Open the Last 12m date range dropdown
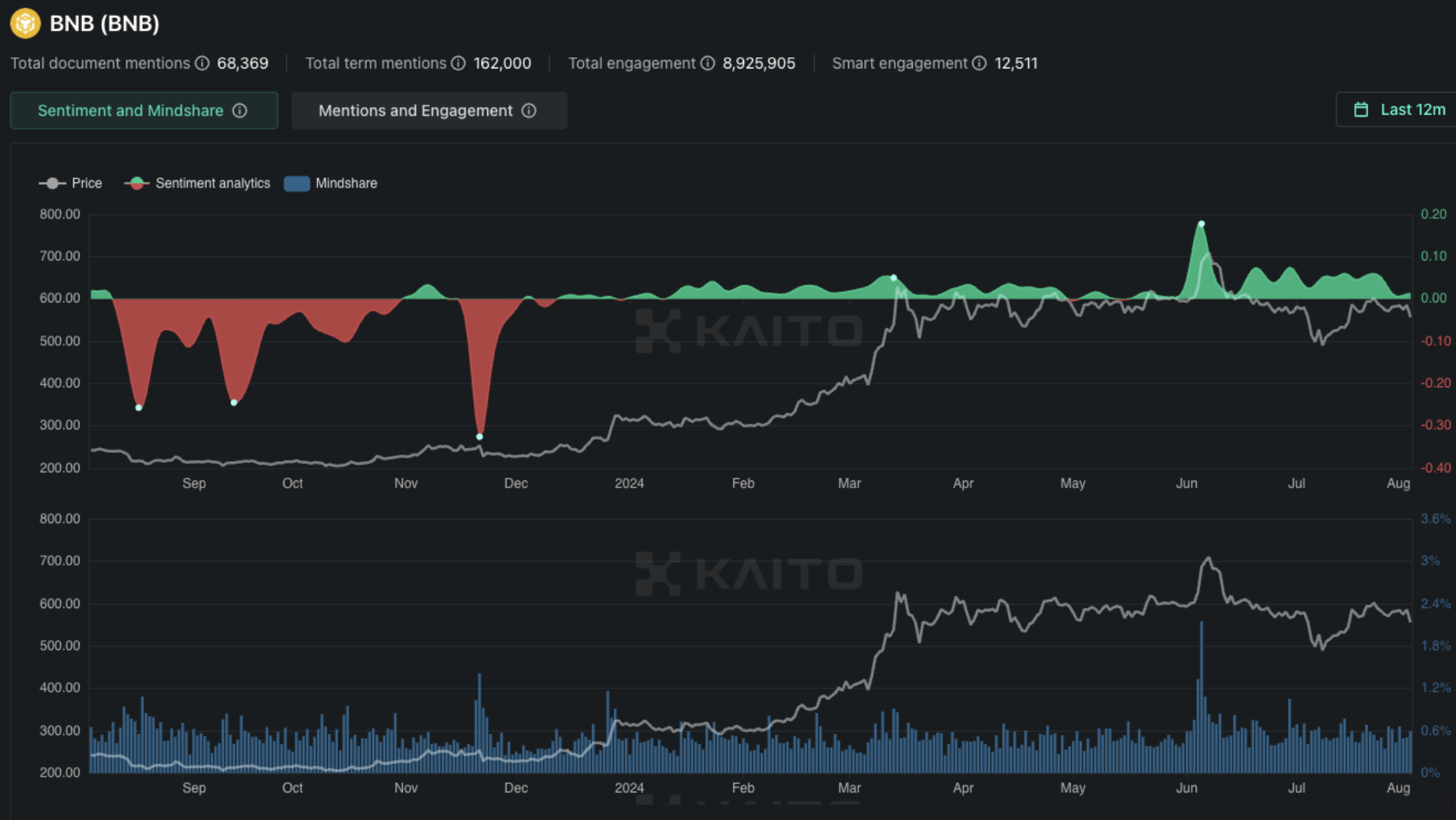 pyautogui.click(x=1396, y=110)
